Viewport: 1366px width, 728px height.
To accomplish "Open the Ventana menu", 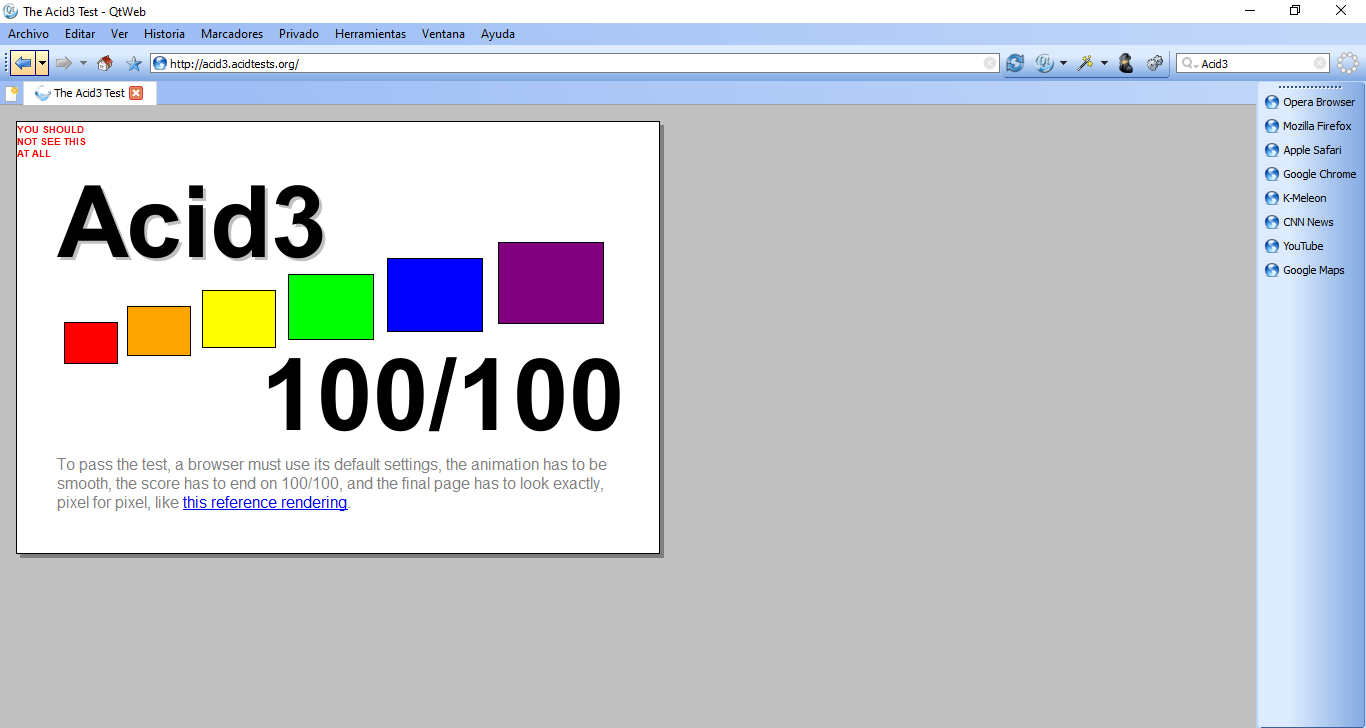I will point(443,34).
